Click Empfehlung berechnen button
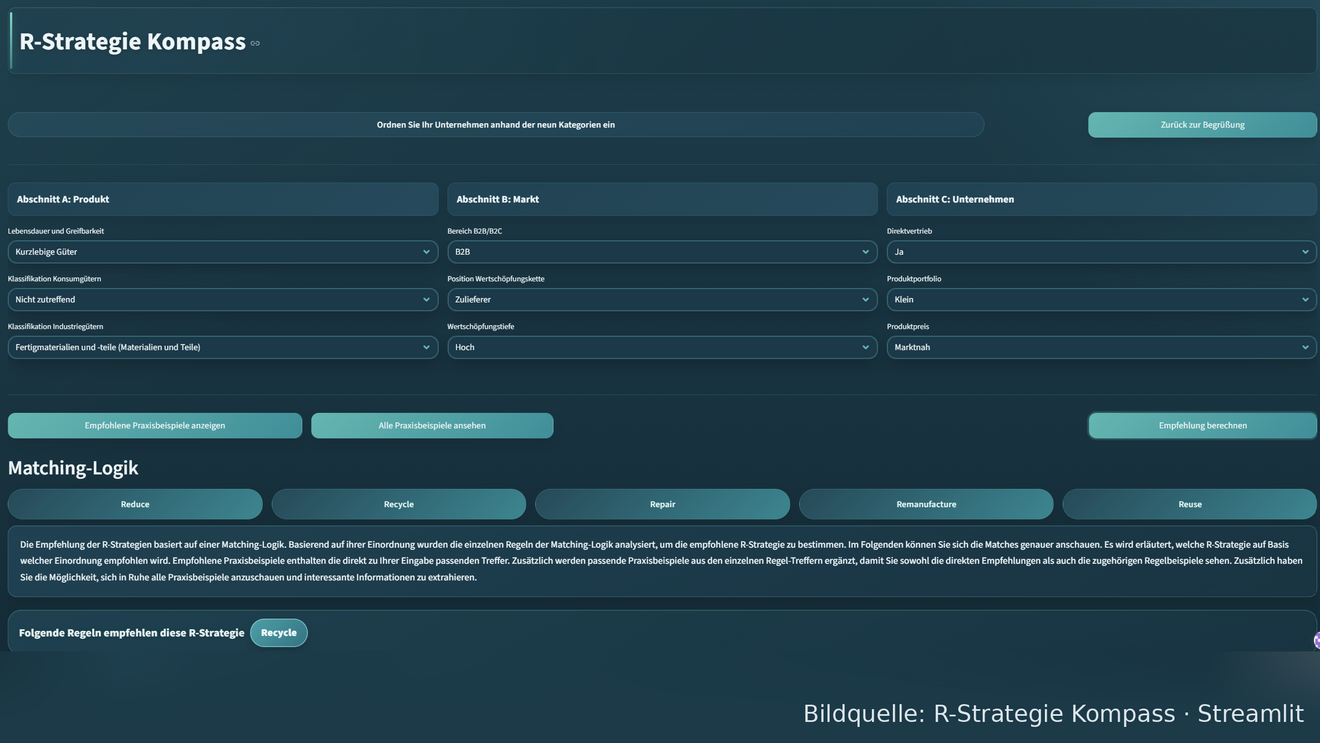The image size is (1320, 743). (1203, 425)
